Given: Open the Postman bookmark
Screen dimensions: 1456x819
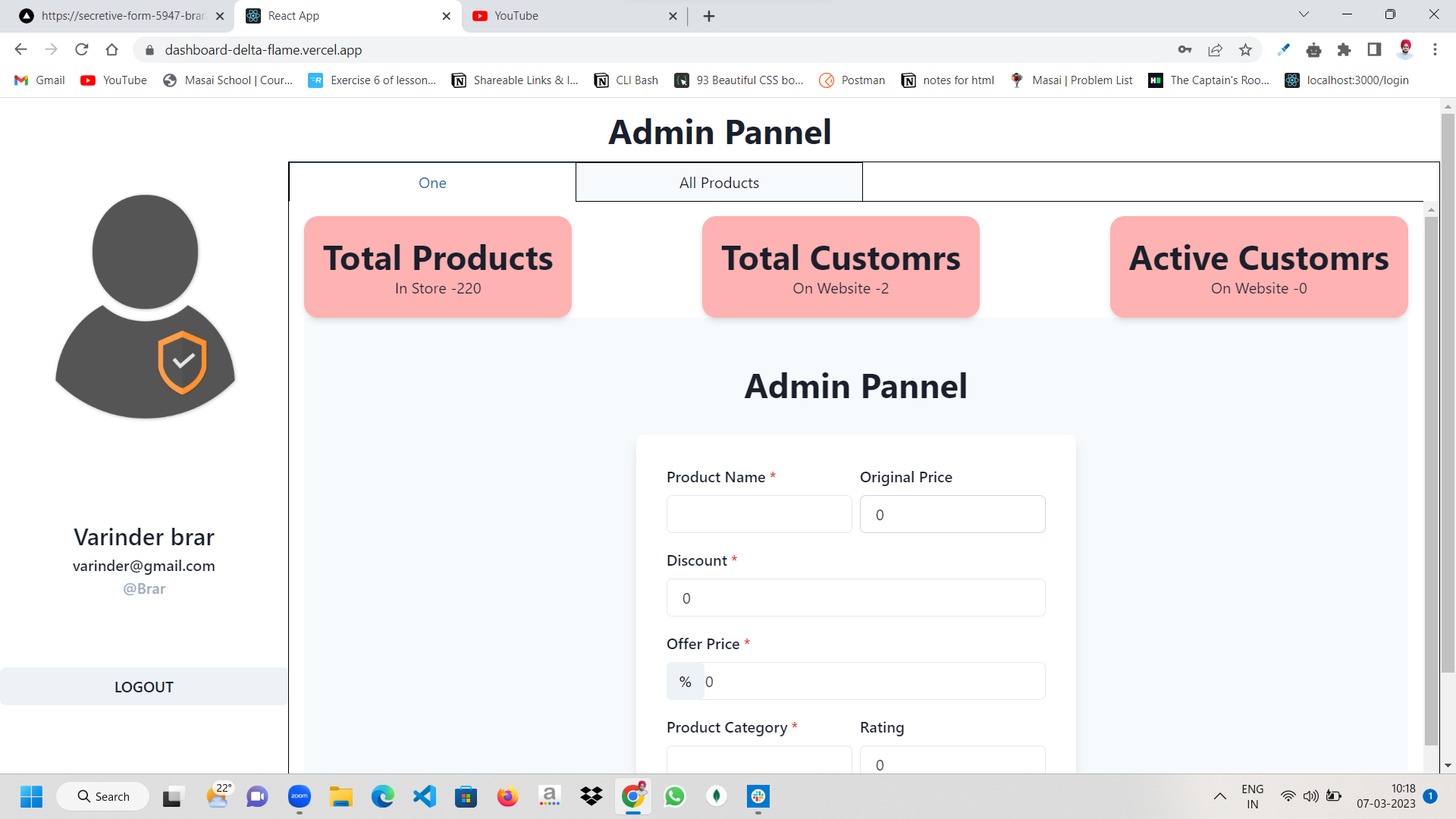Looking at the screenshot, I should pos(852,80).
